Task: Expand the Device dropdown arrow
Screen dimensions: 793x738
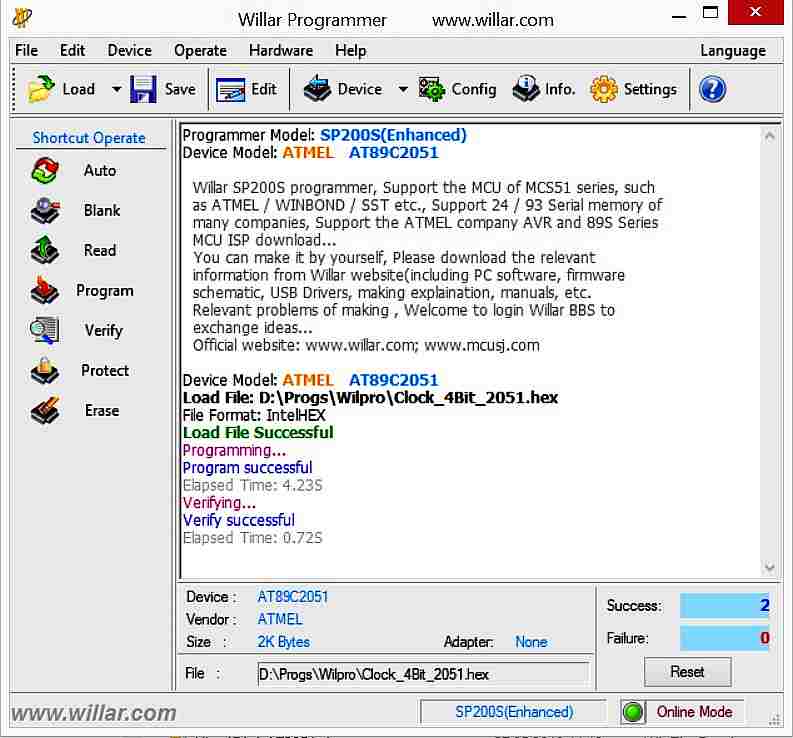Action: tap(403, 90)
